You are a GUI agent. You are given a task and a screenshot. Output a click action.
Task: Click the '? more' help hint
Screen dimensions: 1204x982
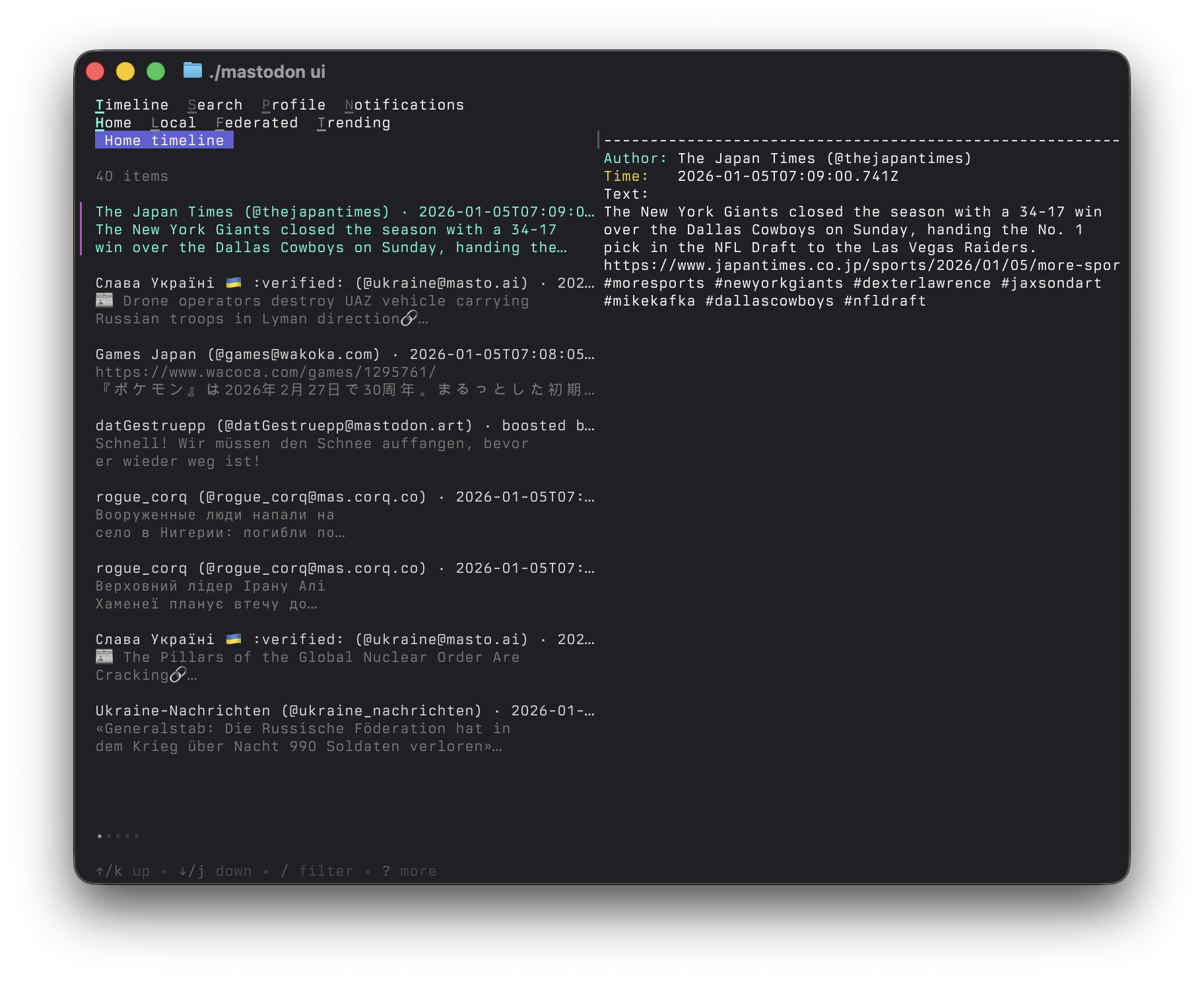409,871
